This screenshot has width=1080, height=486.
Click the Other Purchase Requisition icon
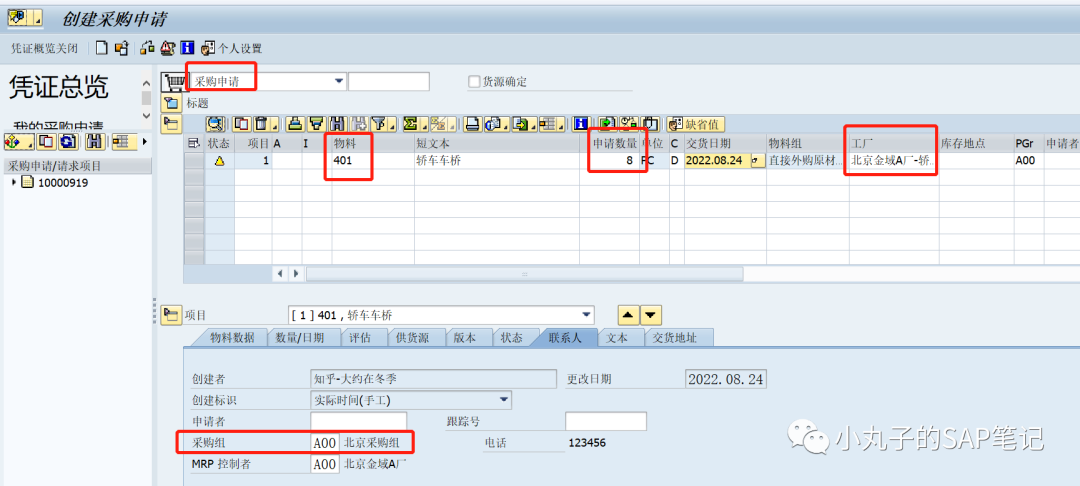coord(122,48)
